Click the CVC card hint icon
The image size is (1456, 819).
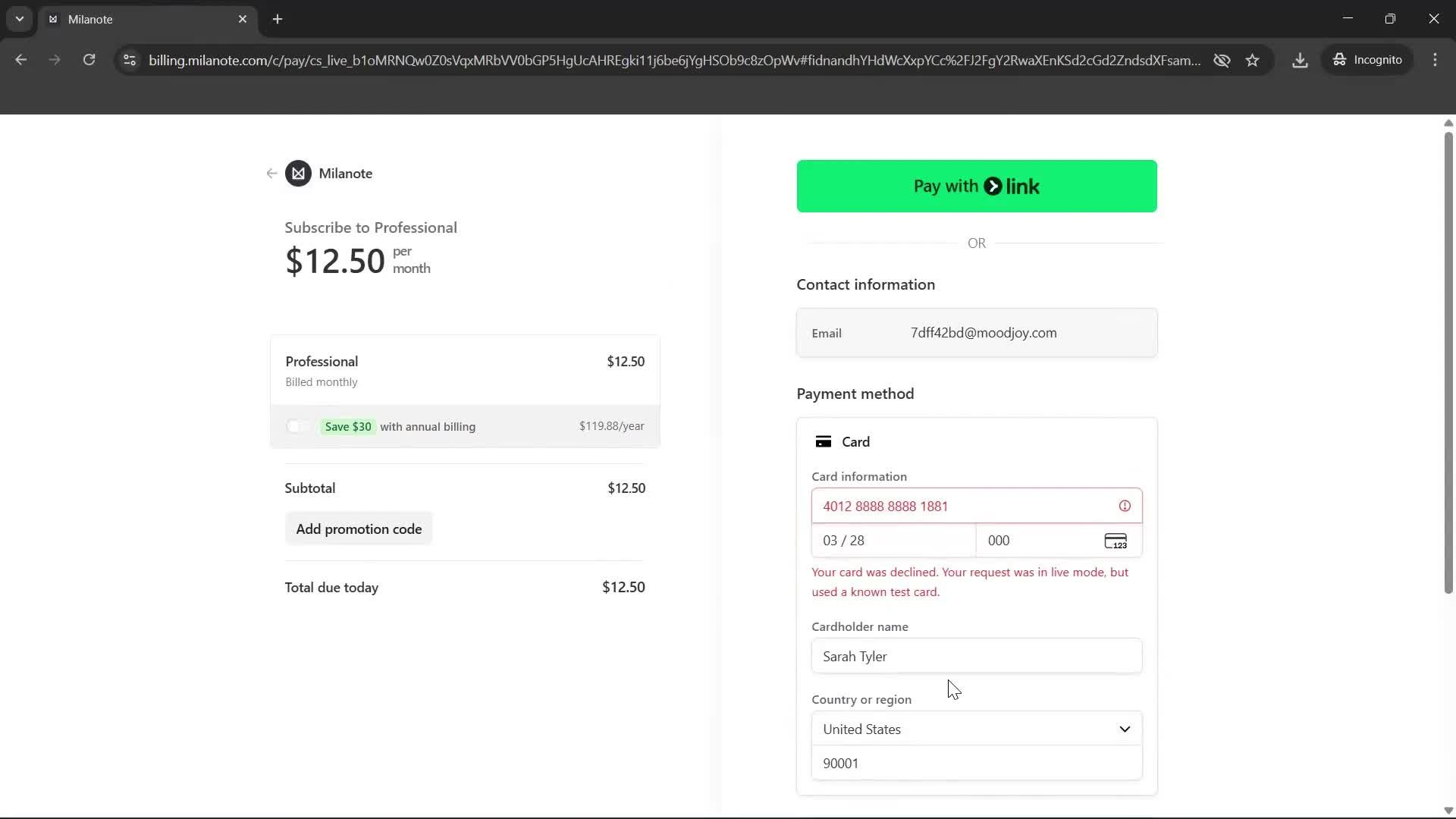(x=1116, y=541)
